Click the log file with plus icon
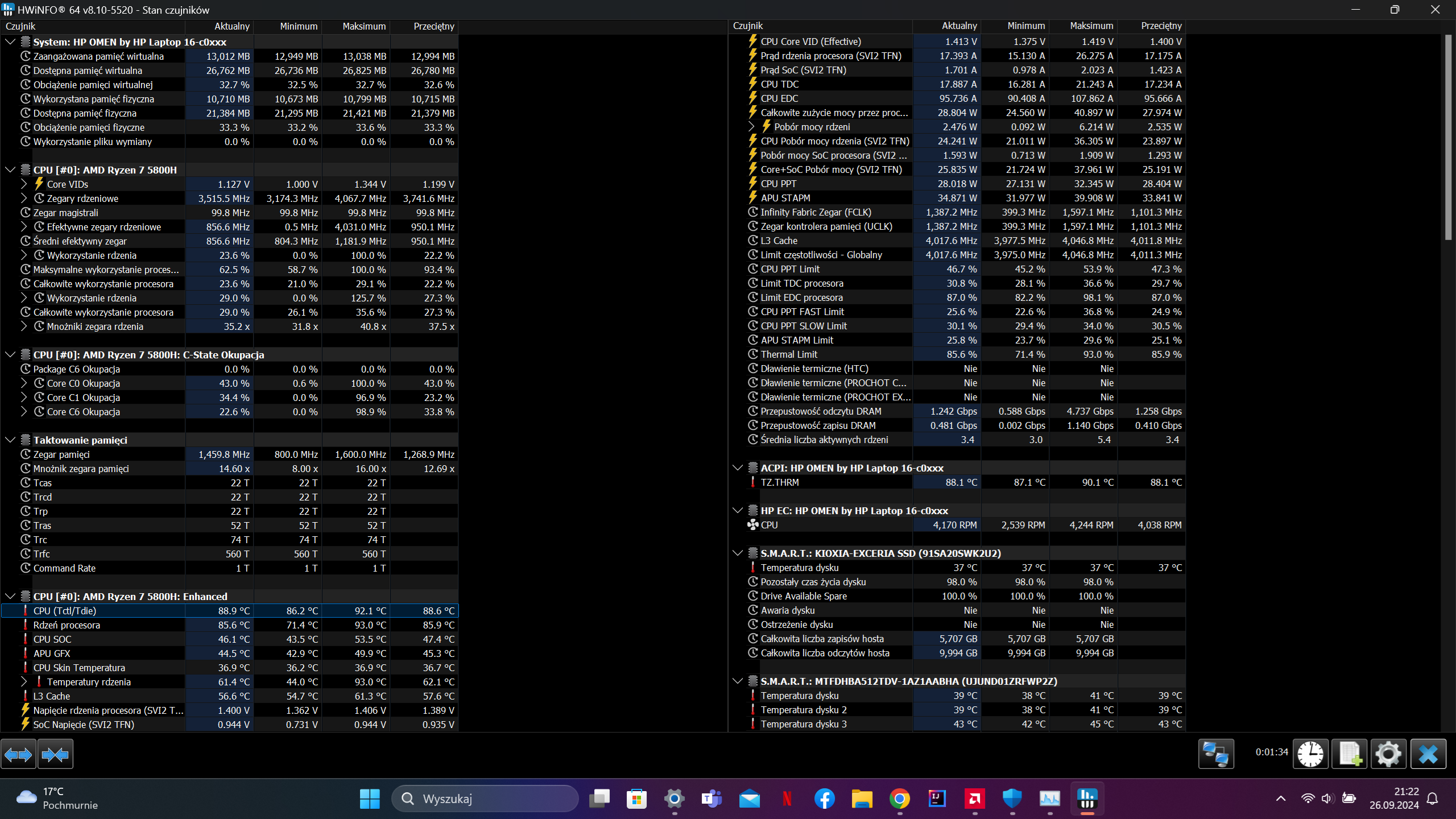Screen dimensions: 1456x819 point(1350,754)
